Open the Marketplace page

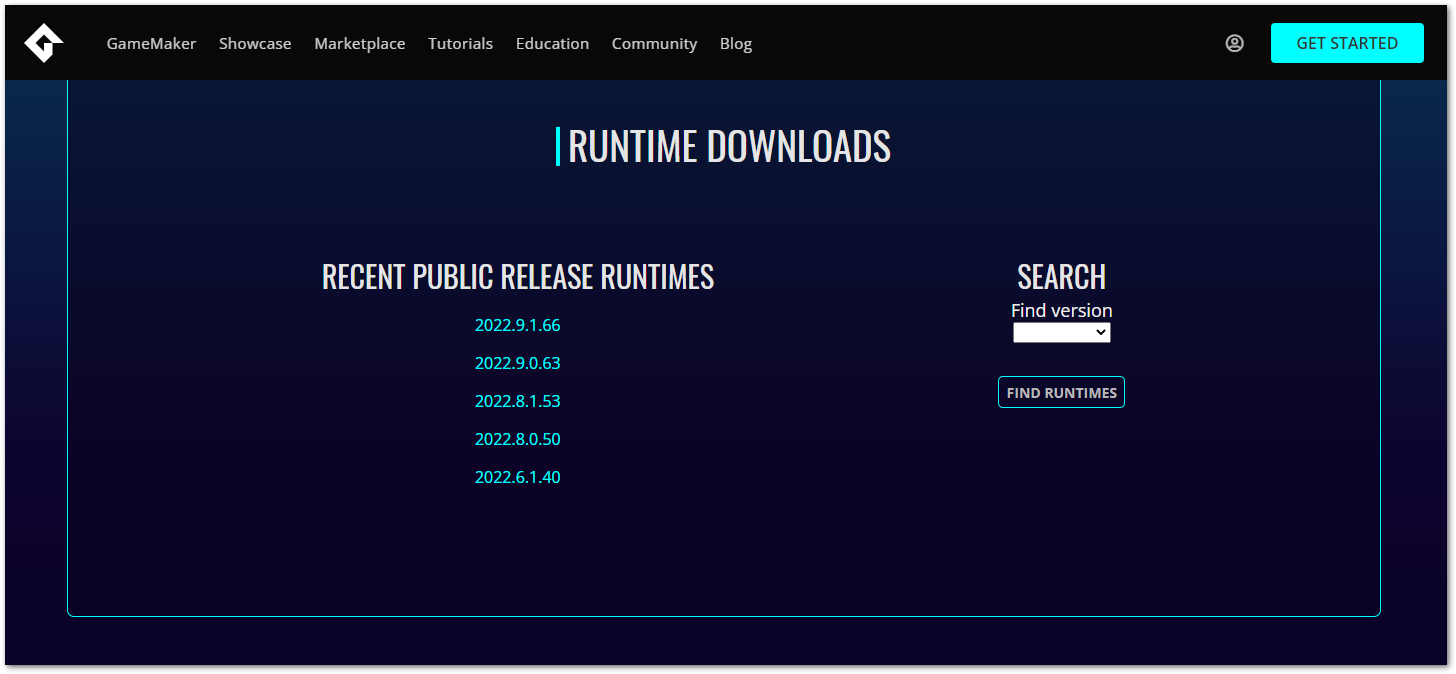click(x=360, y=43)
